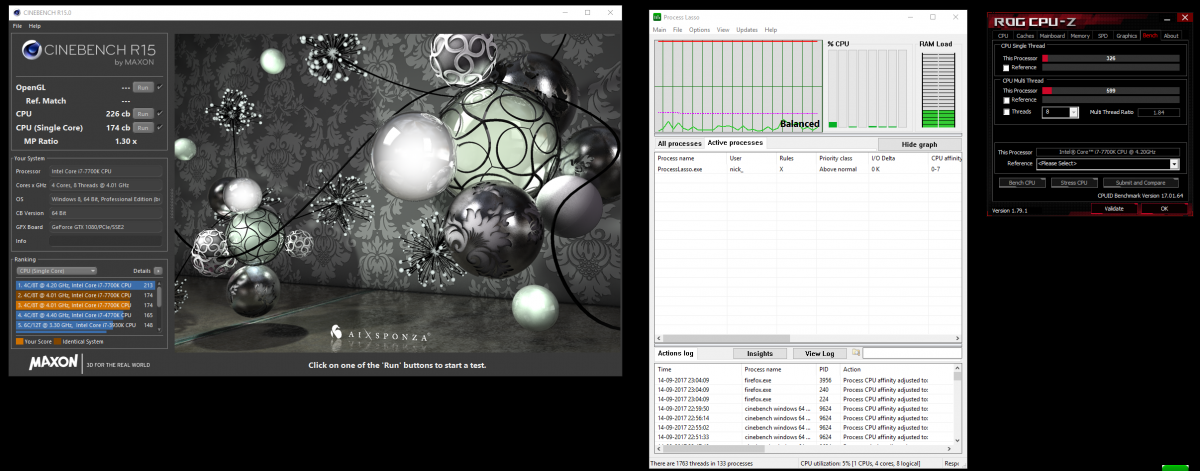Click the Ranking list scrollbar in Cinebench
This screenshot has height=471, width=1200.
[x=160, y=305]
